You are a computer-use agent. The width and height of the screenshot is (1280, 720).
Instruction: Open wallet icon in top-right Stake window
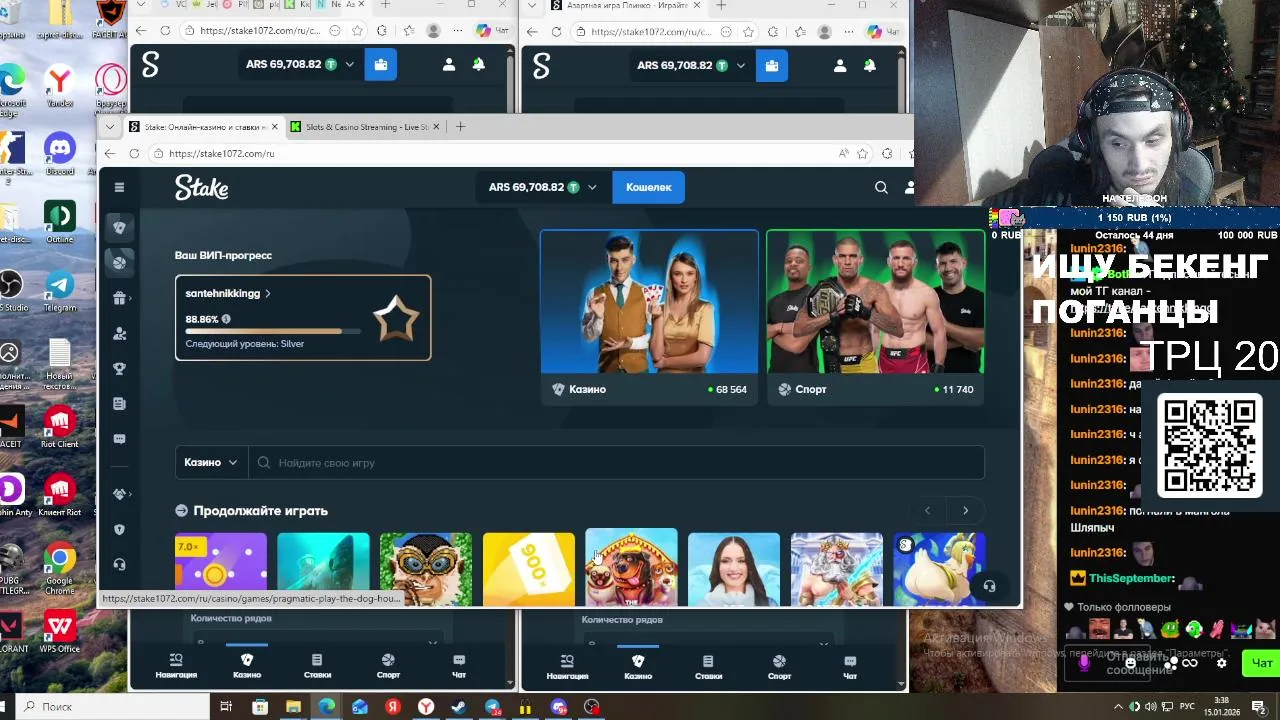point(771,66)
